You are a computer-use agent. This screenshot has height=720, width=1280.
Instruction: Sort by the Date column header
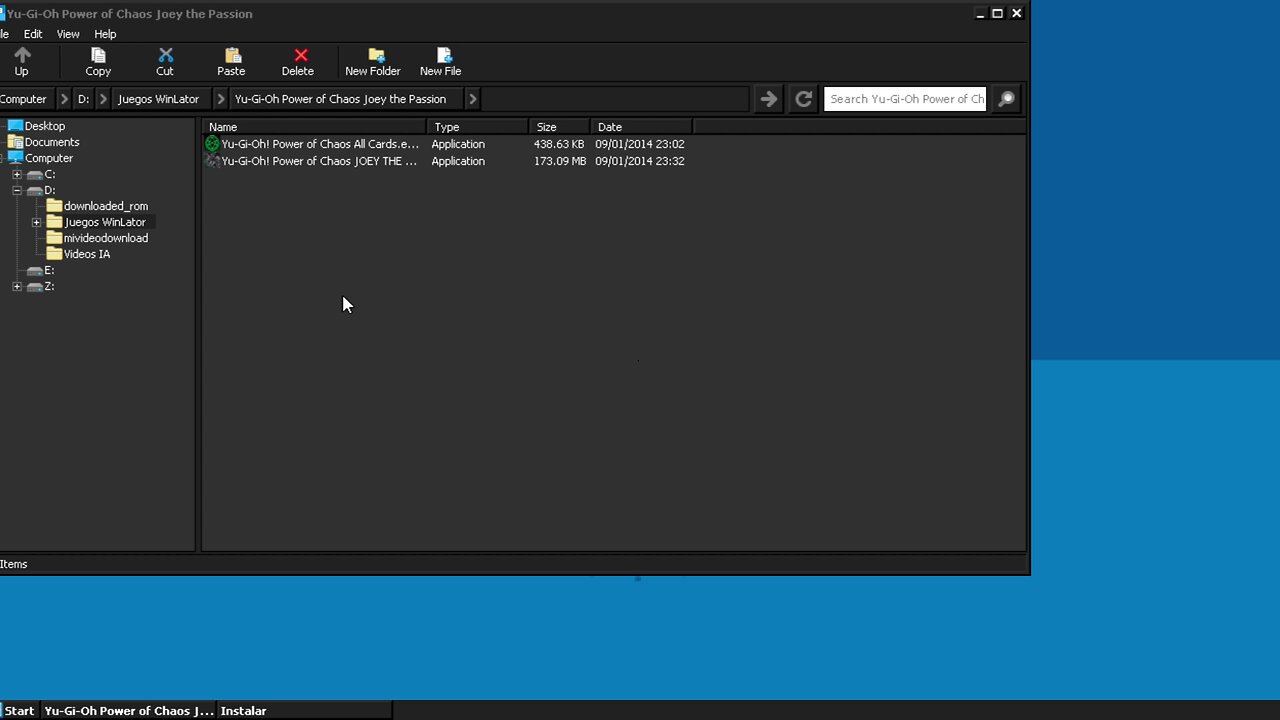(642, 127)
